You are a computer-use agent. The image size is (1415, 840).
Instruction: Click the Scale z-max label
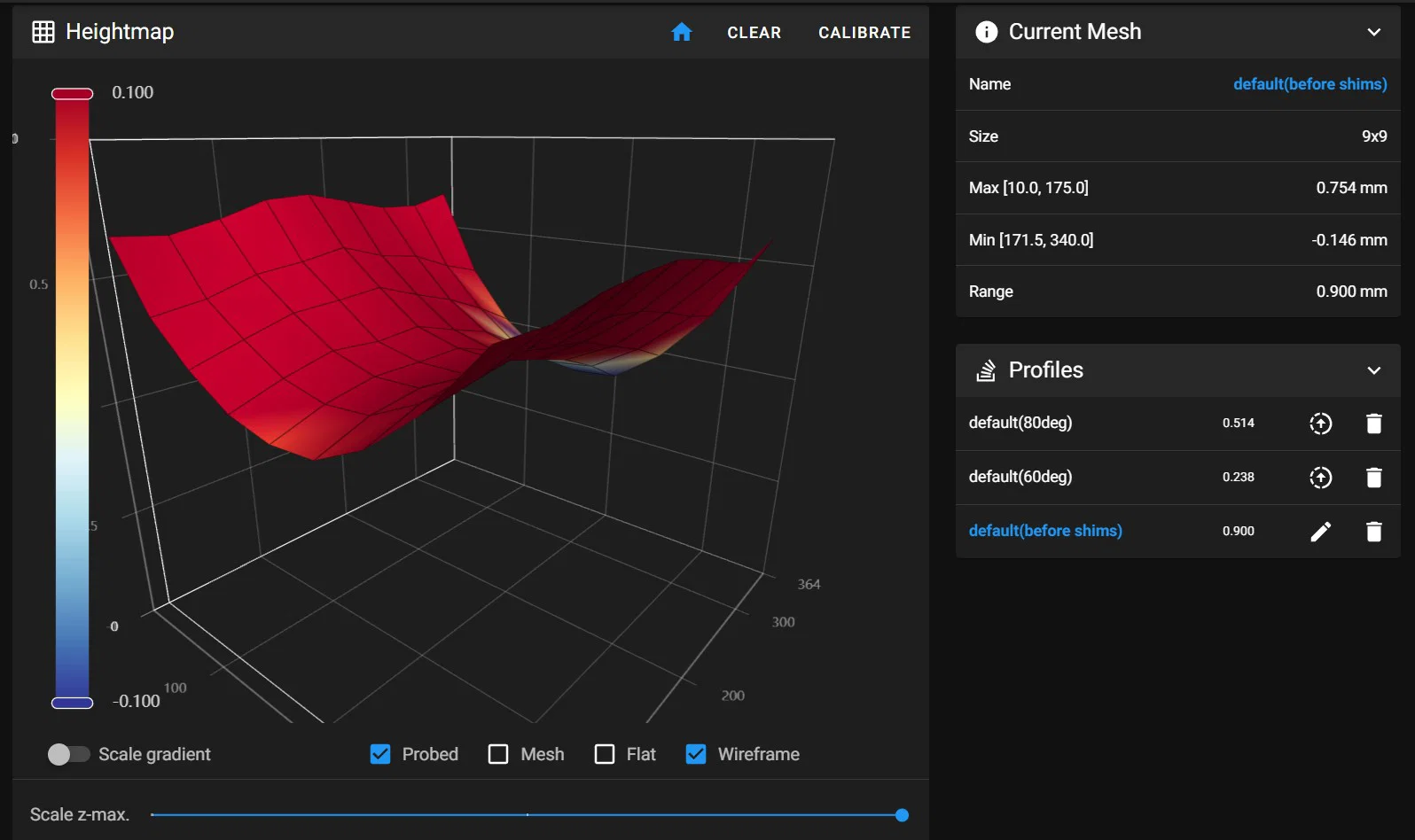pos(80,814)
